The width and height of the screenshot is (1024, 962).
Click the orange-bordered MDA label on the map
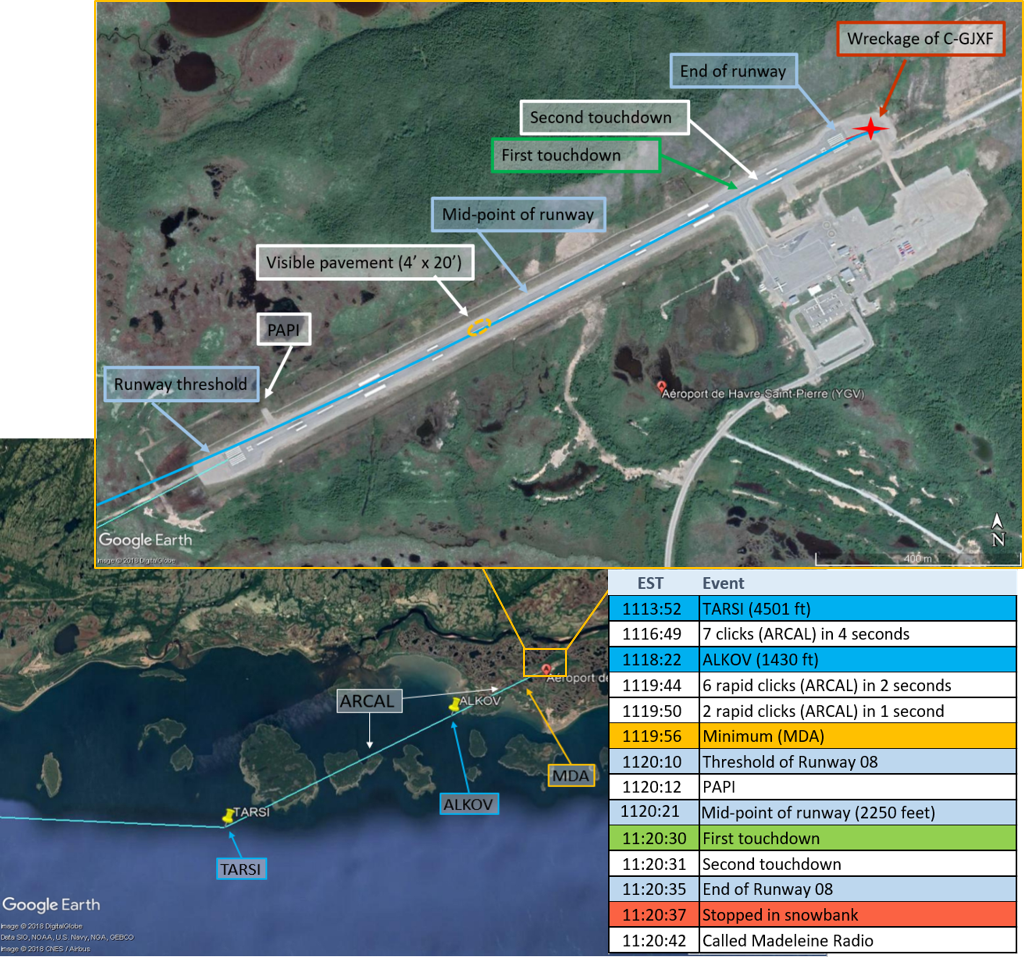573,775
